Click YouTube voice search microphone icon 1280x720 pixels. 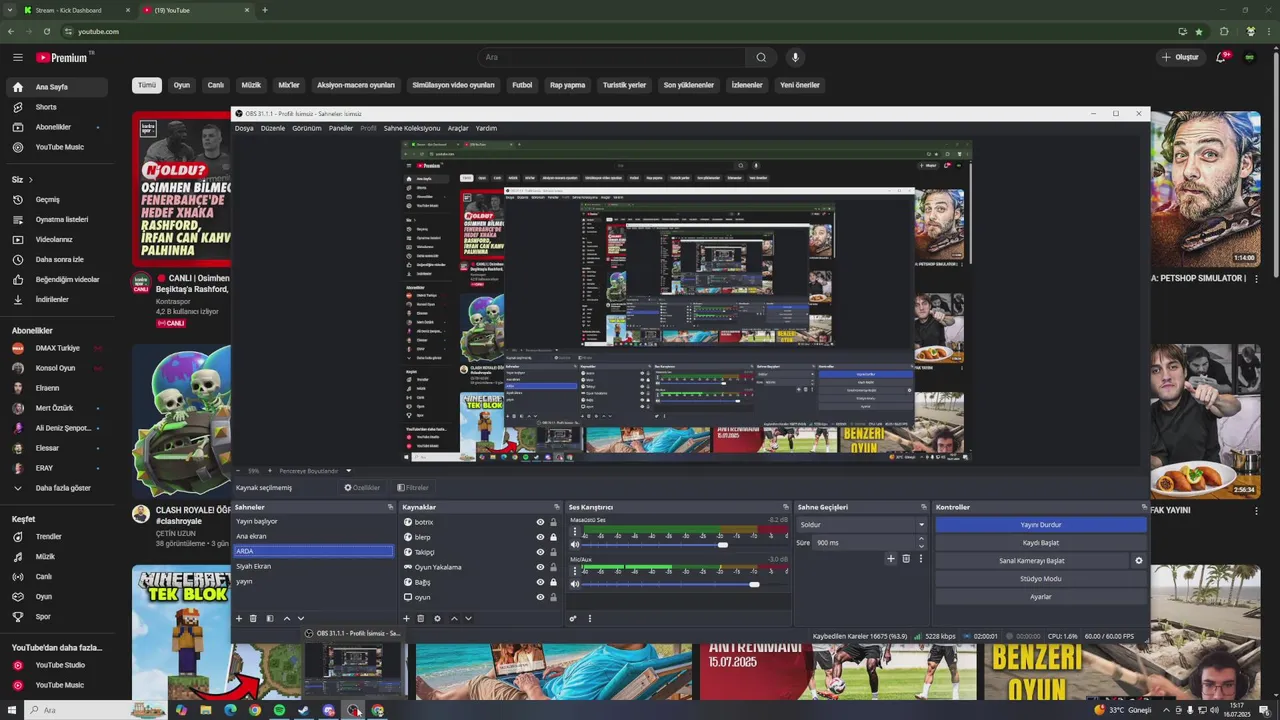795,57
